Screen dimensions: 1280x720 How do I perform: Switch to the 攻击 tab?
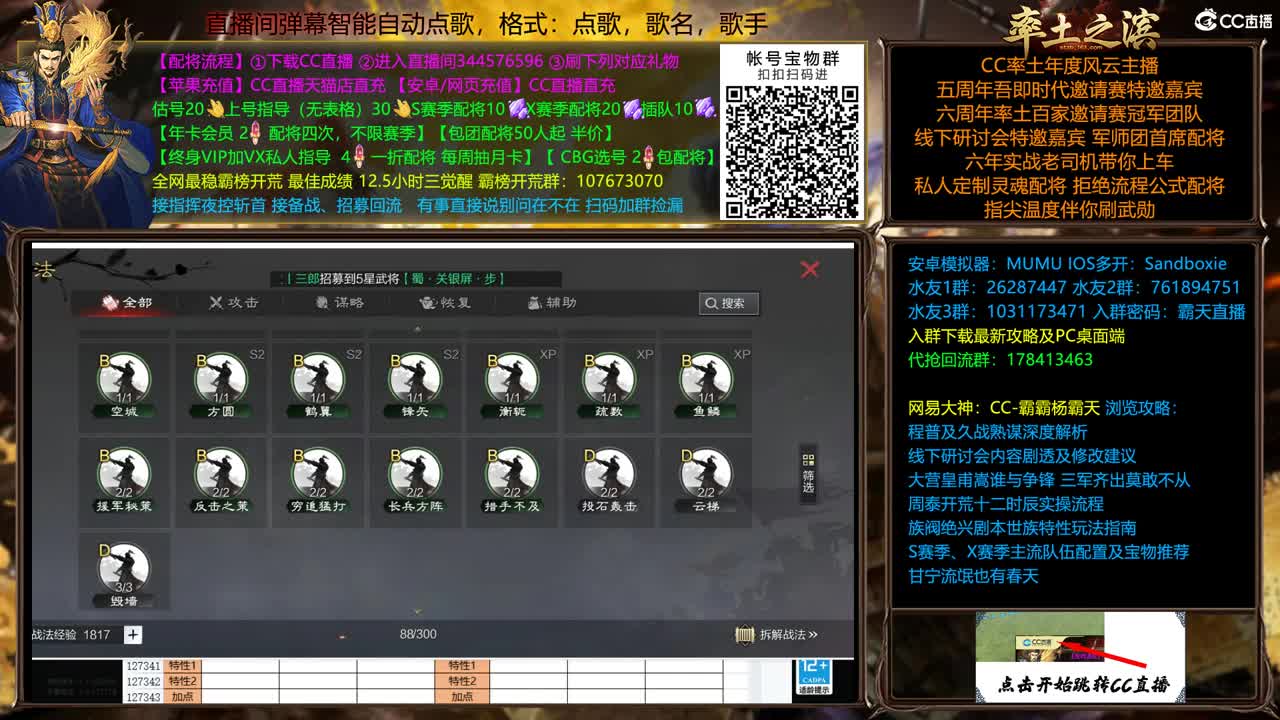(234, 303)
